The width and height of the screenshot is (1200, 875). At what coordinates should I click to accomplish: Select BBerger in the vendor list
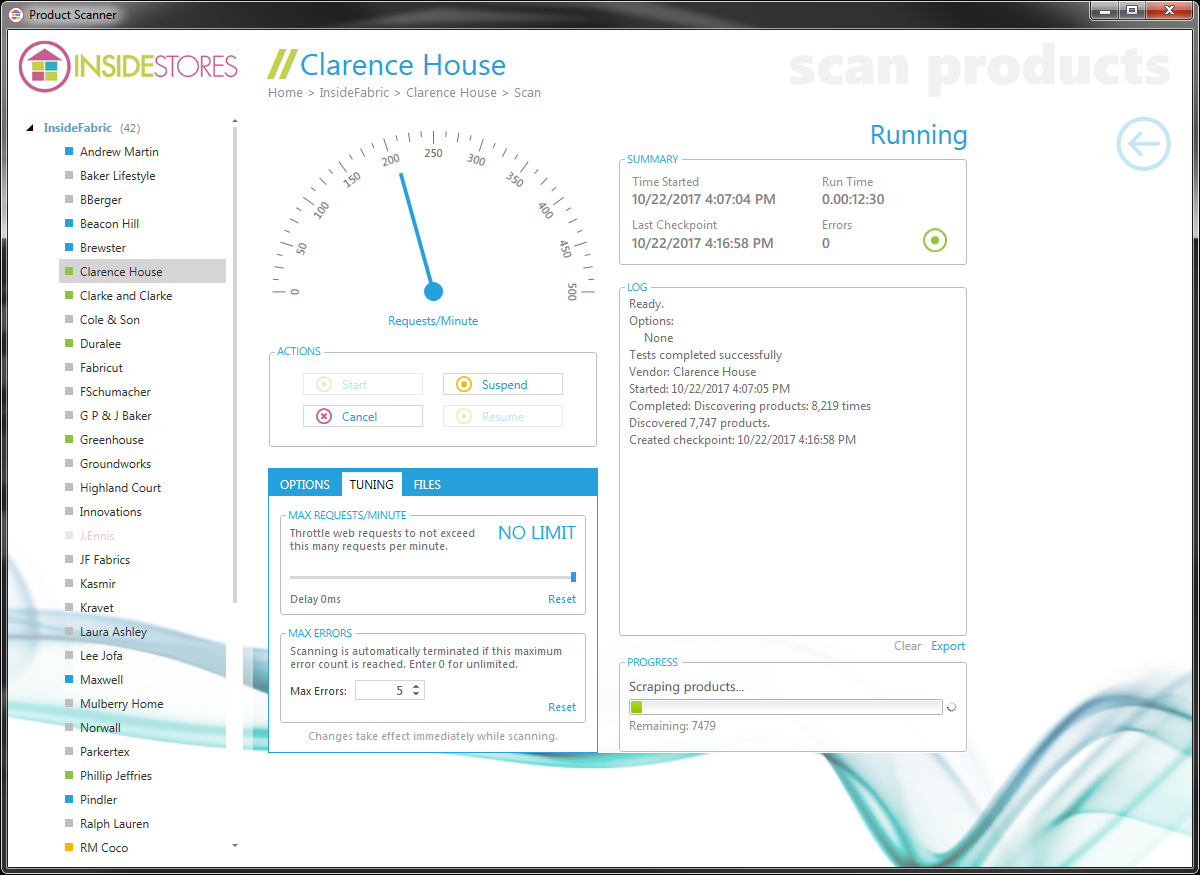(101, 200)
